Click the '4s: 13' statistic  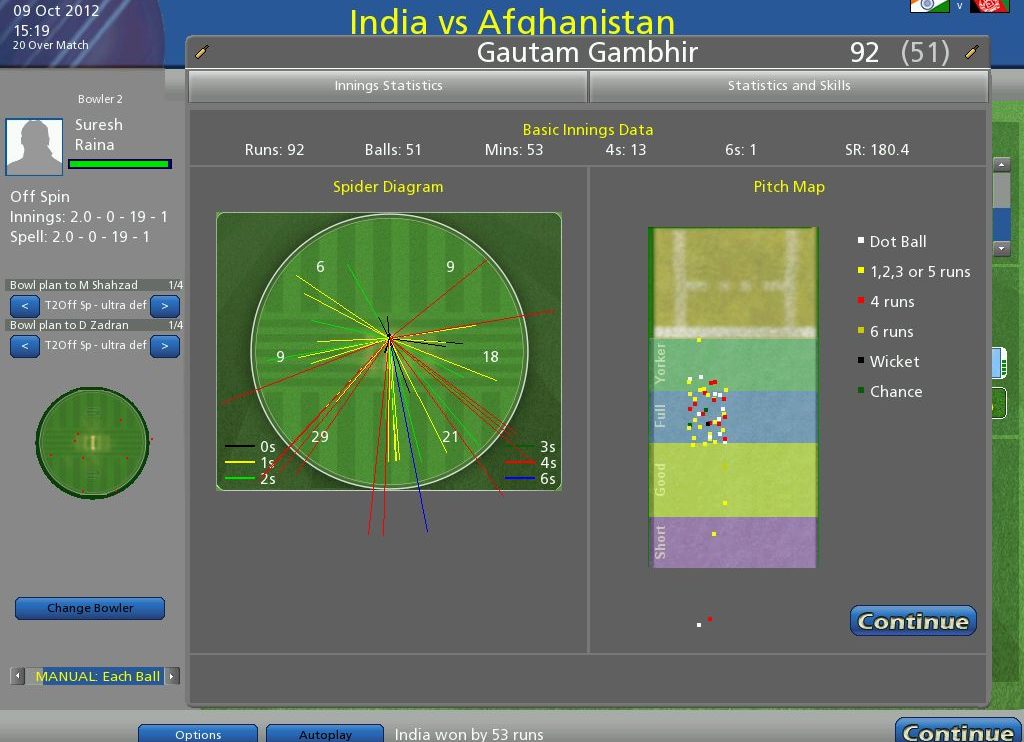coord(626,150)
